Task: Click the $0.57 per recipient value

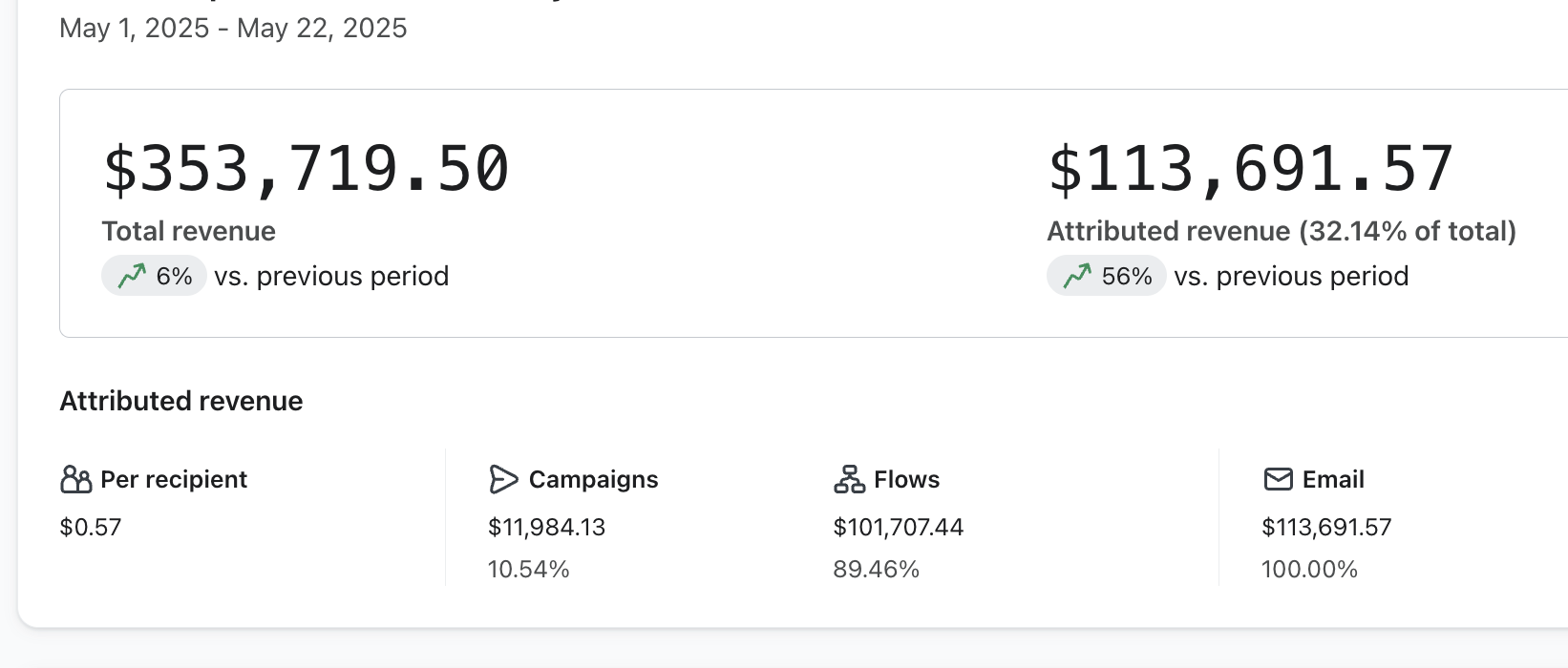Action: pyautogui.click(x=91, y=527)
